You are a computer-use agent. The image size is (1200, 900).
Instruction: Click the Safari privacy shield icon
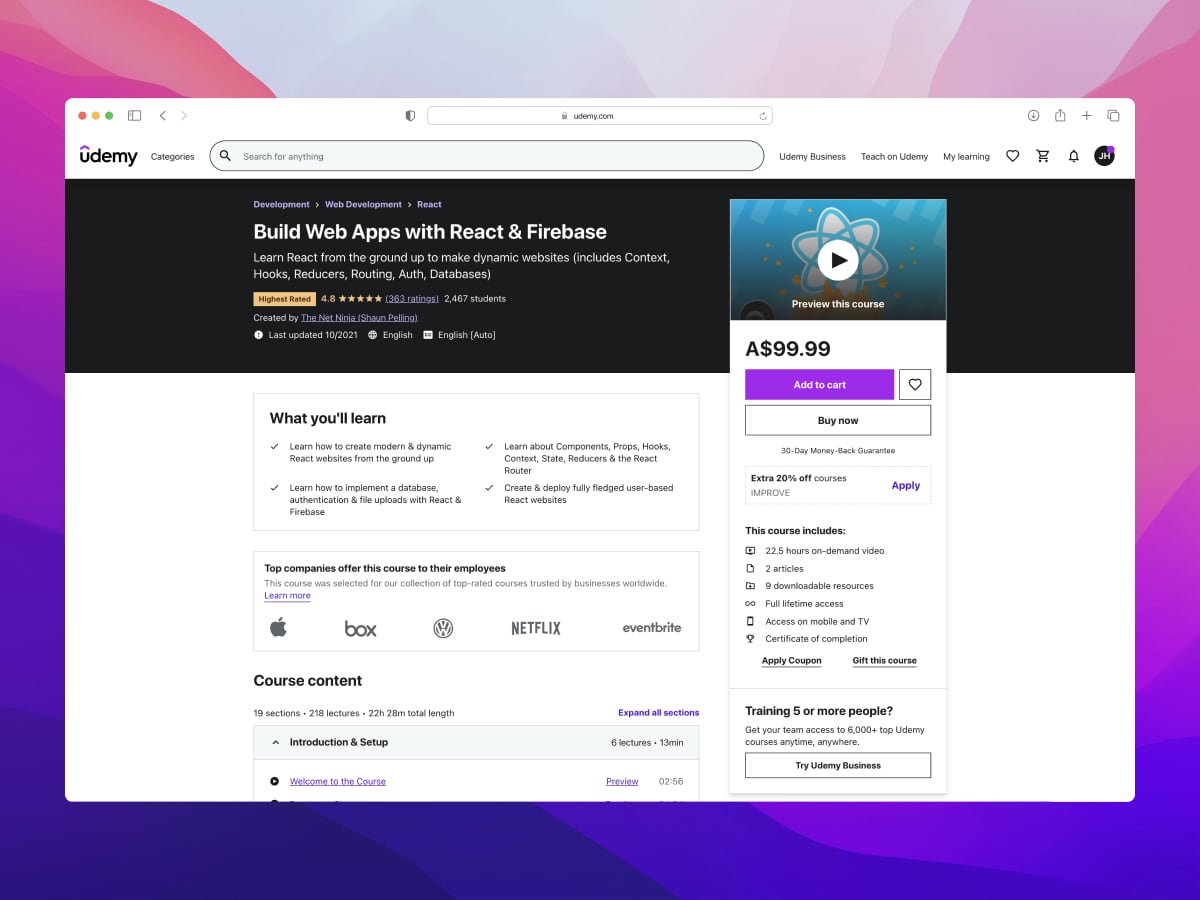(x=410, y=116)
